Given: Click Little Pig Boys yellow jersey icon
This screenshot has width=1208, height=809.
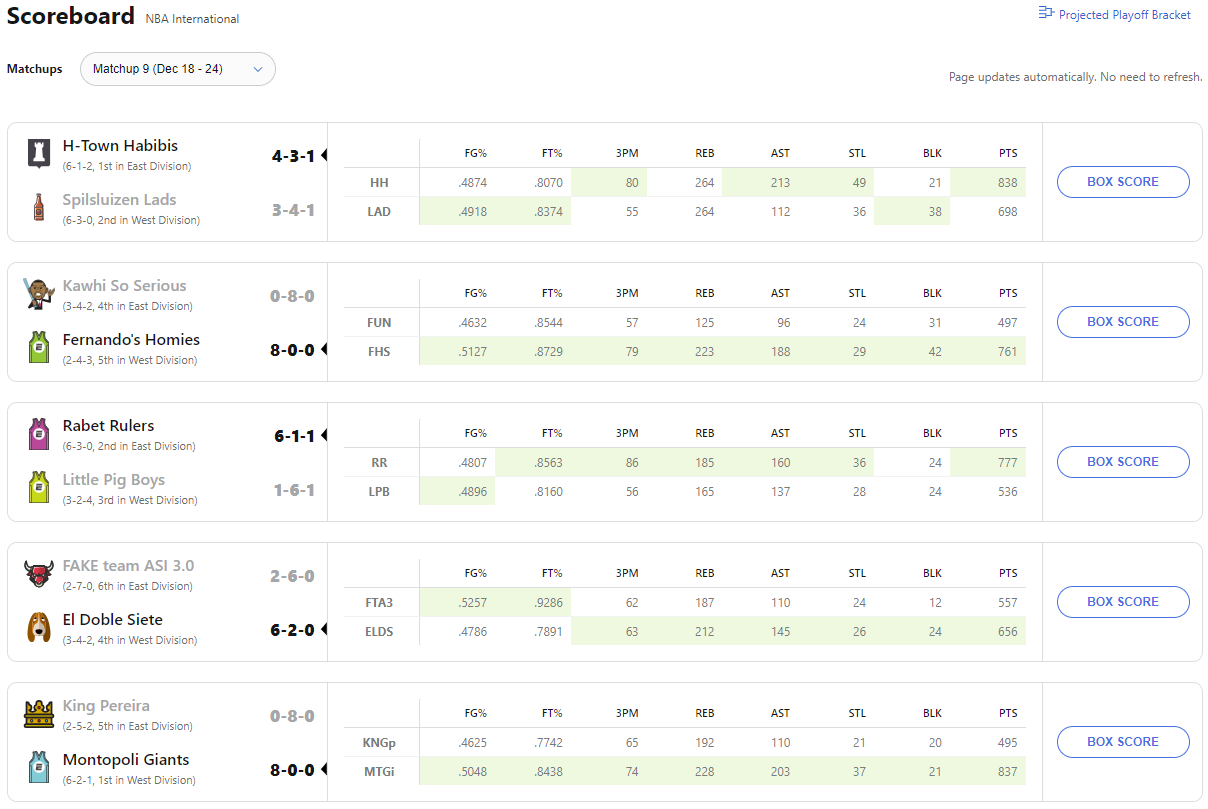Looking at the screenshot, I should 39,487.
